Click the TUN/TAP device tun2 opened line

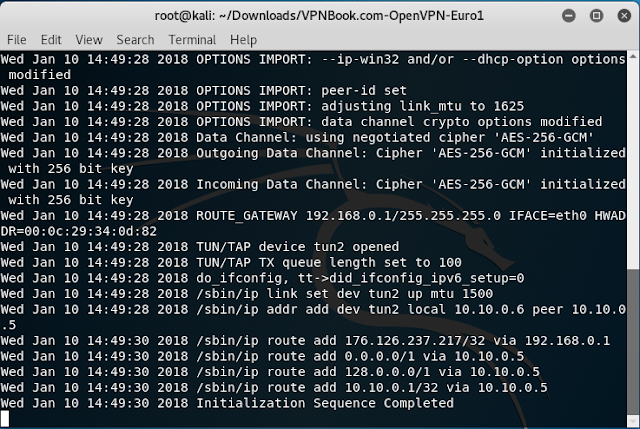pyautogui.click(x=200, y=247)
